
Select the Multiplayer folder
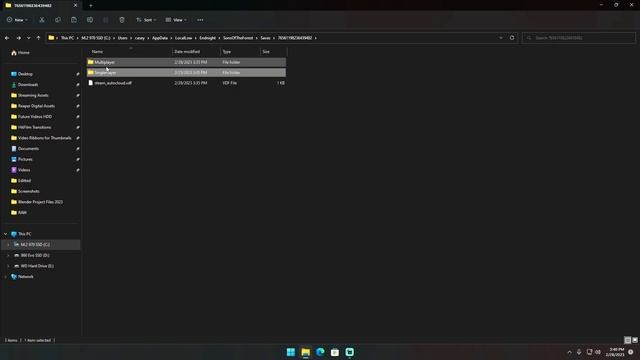[187, 62]
